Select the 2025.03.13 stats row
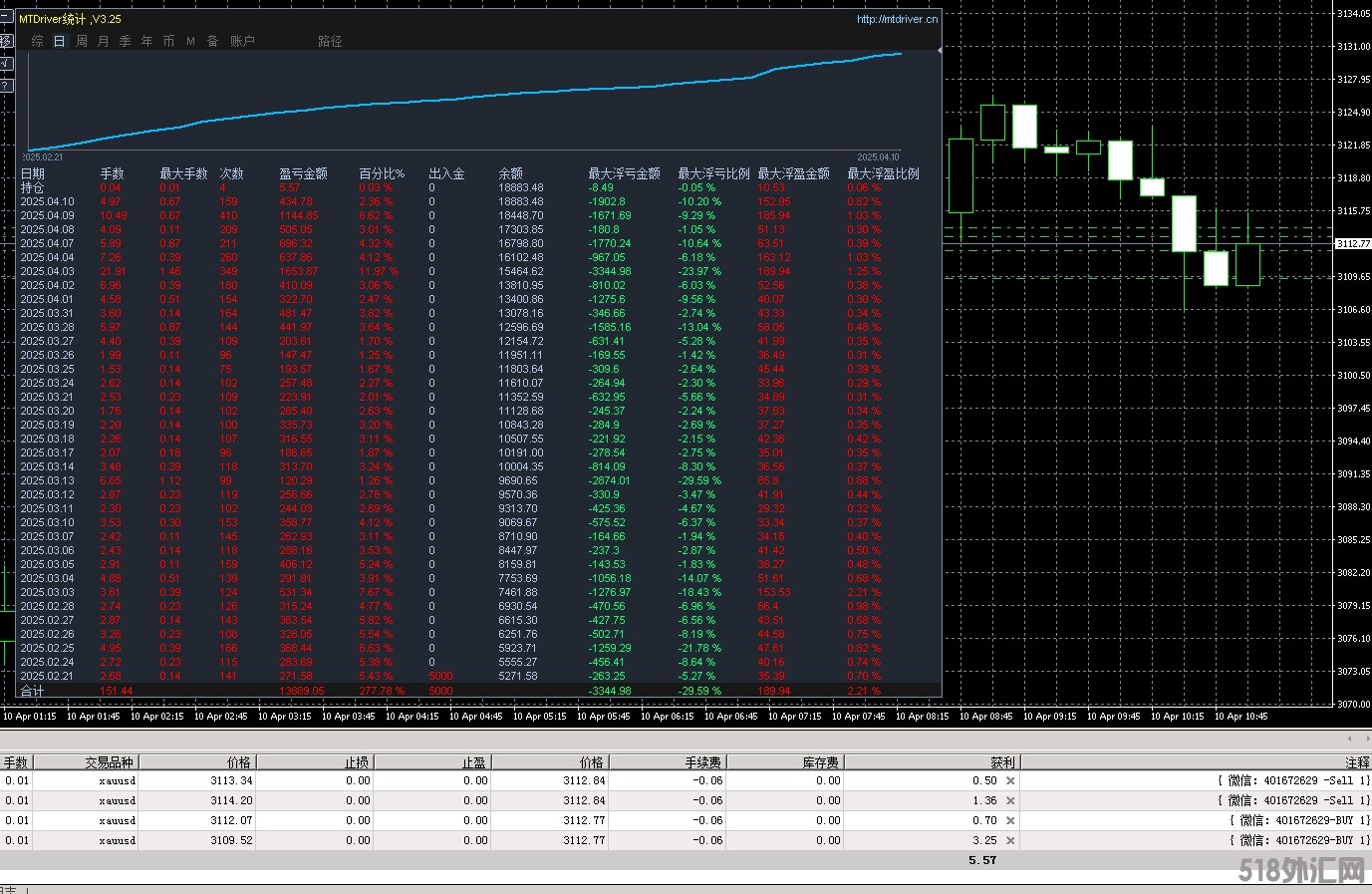 [x=478, y=480]
